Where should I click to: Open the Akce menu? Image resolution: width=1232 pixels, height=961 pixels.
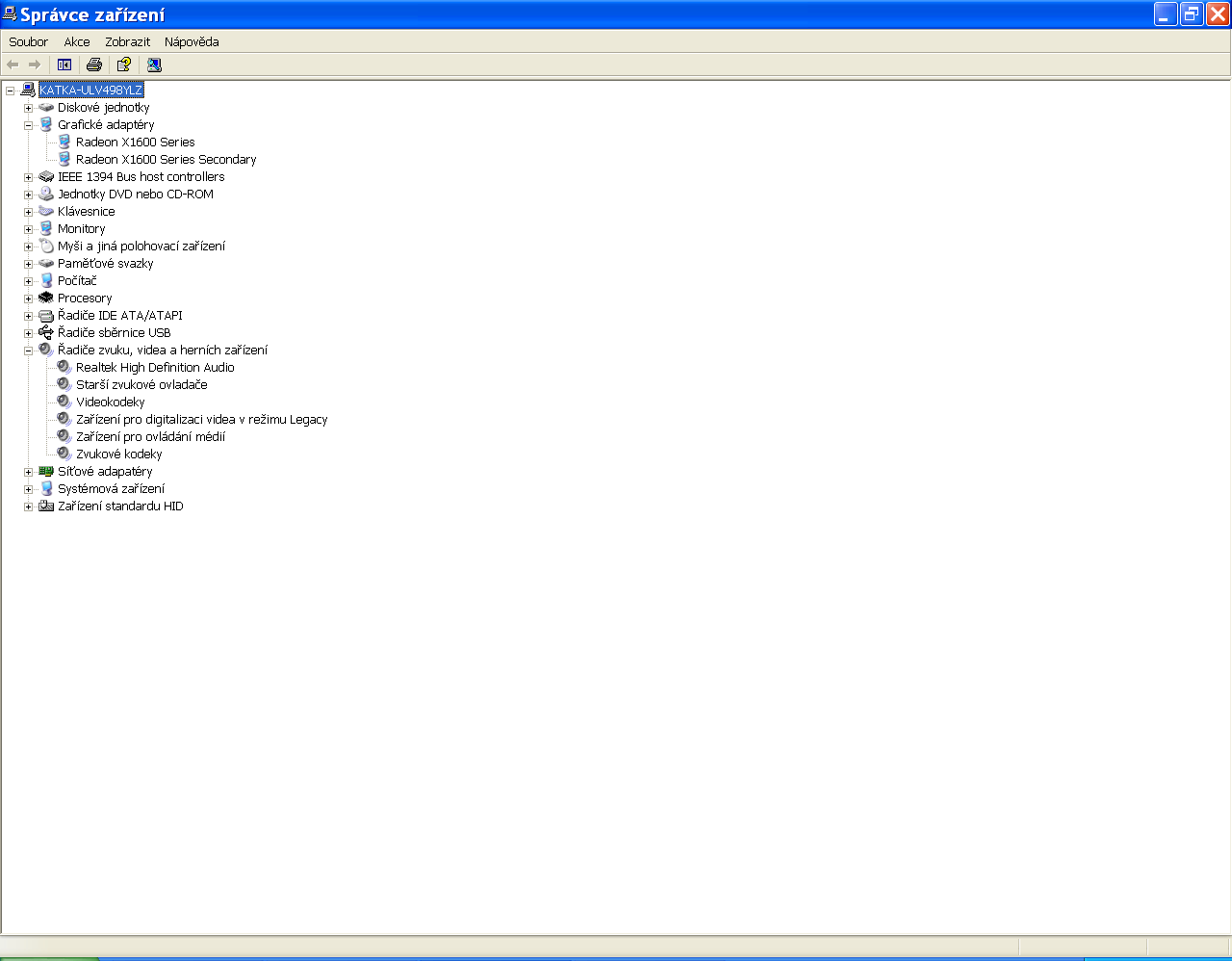point(77,41)
